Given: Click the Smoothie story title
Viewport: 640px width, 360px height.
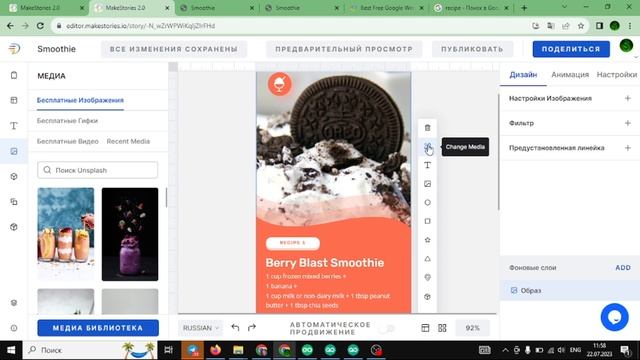Looking at the screenshot, I should (x=56, y=49).
